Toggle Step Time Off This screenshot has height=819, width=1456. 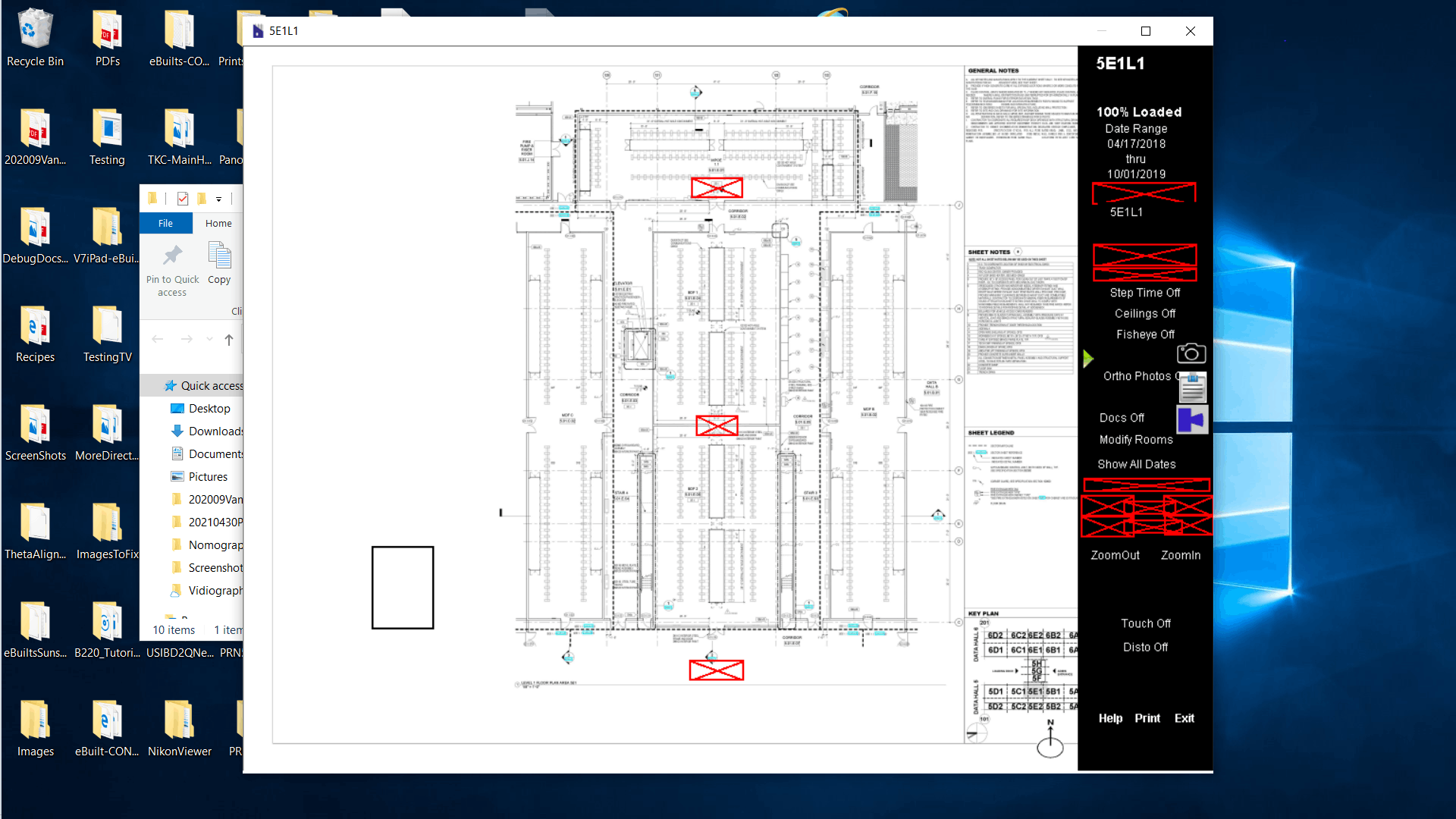pos(1145,293)
